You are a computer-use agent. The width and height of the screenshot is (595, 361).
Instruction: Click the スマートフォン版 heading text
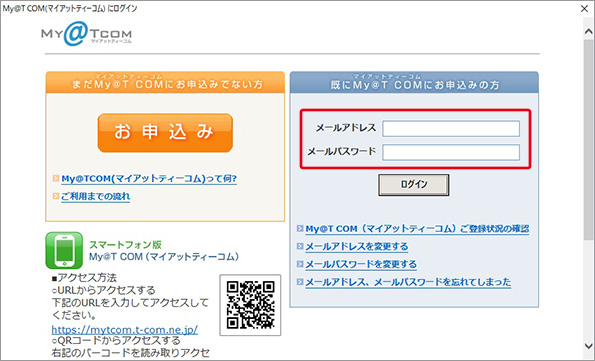tap(125, 245)
